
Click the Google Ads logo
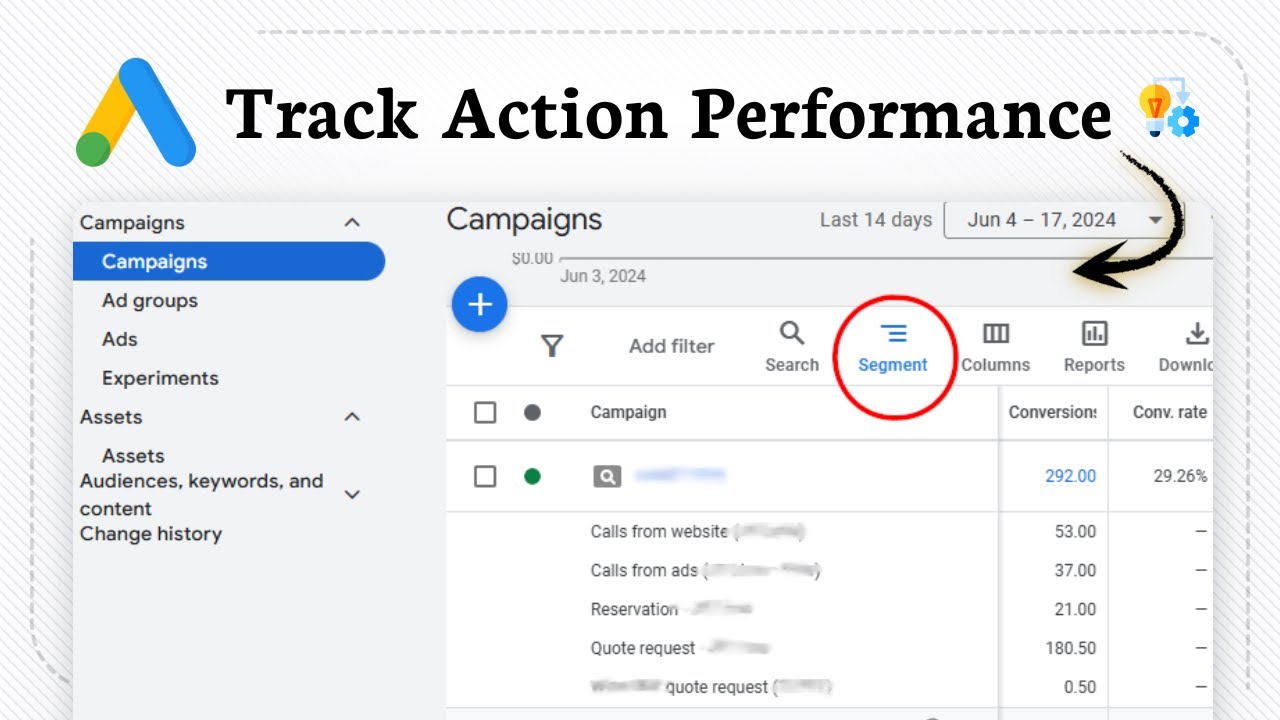(136, 112)
